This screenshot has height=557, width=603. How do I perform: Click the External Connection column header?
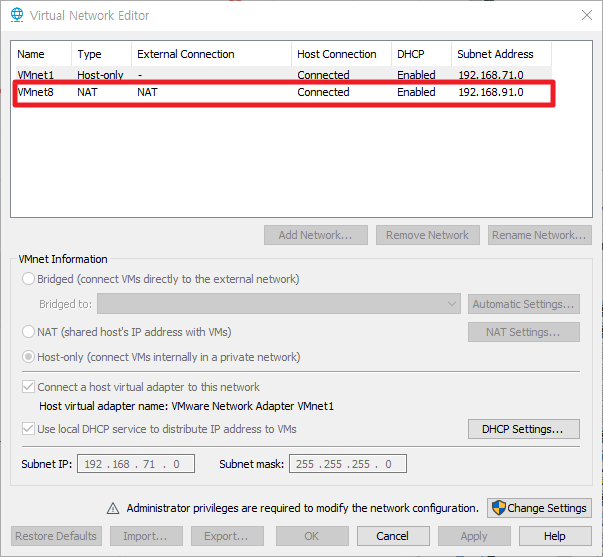click(211, 54)
